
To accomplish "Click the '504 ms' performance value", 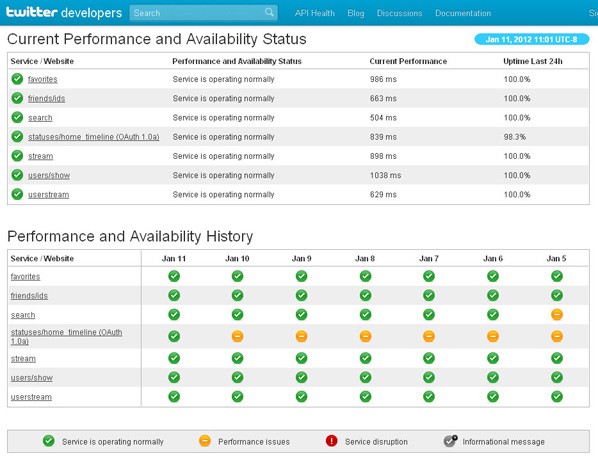I will pyautogui.click(x=383, y=118).
